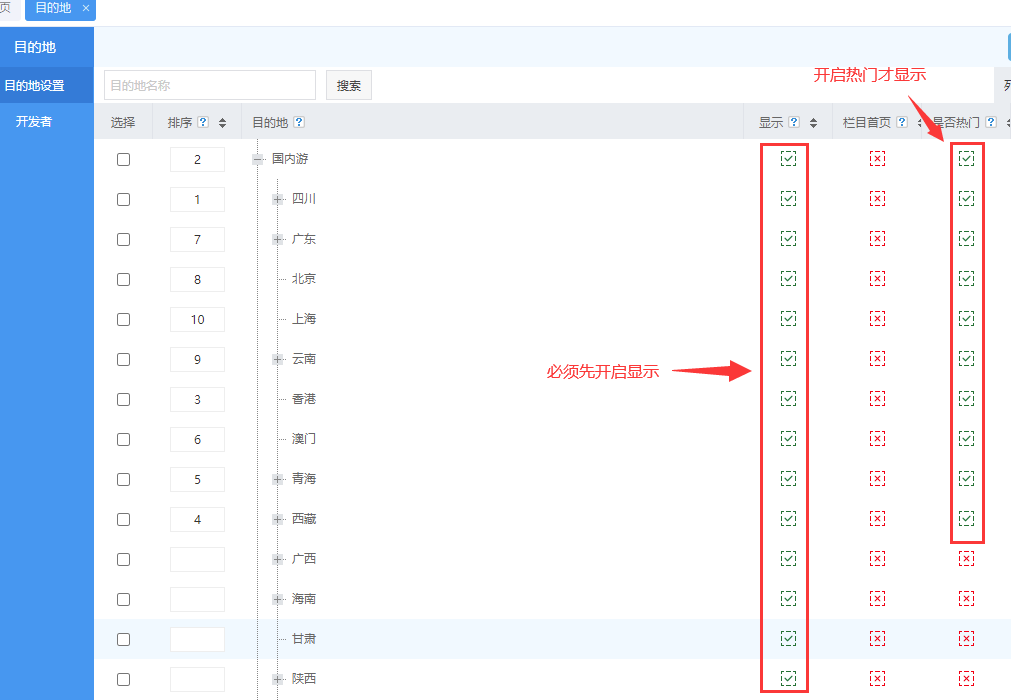Click the 目的地名称 search input field
Screen dimensions: 1011x700
pos(210,86)
